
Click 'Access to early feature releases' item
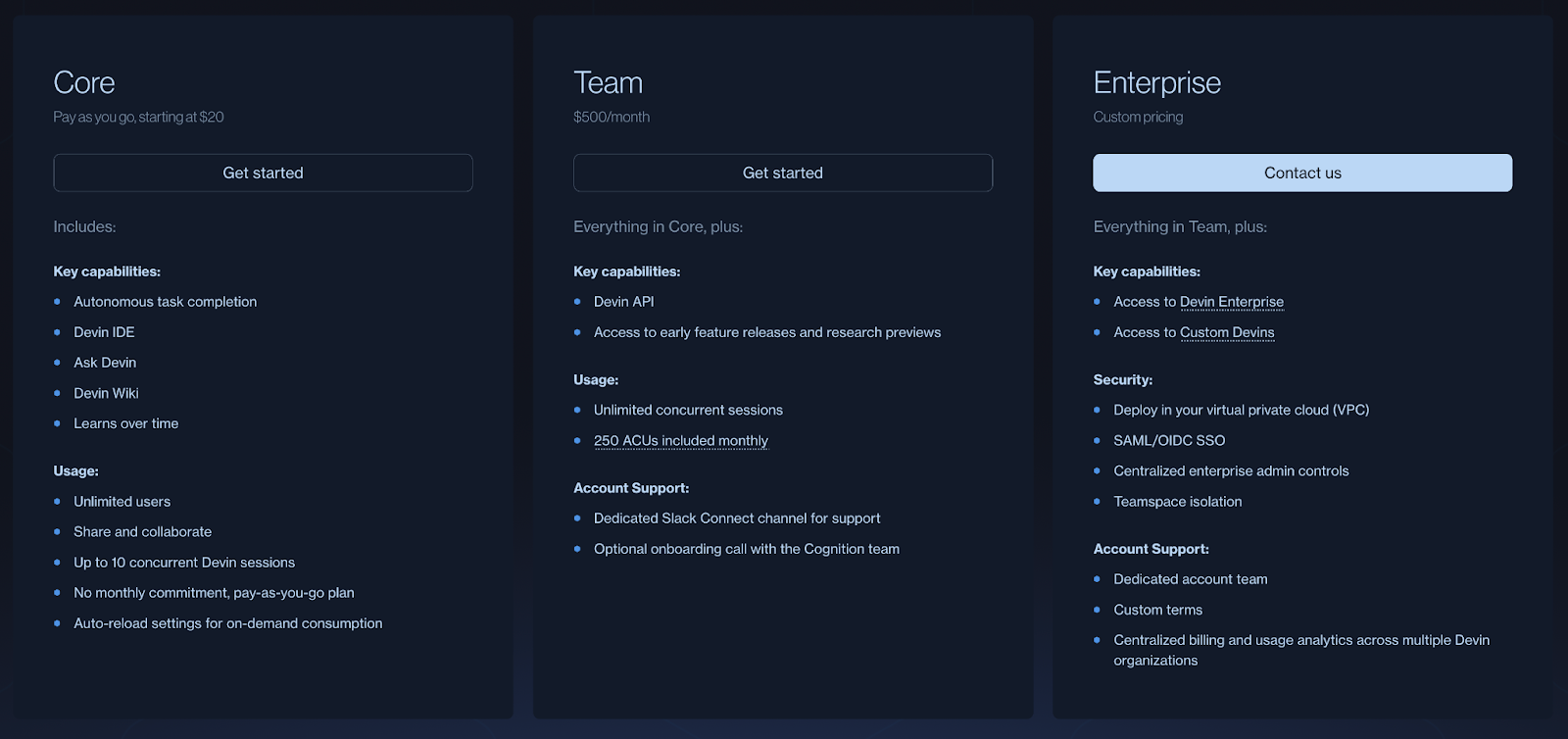(x=767, y=332)
